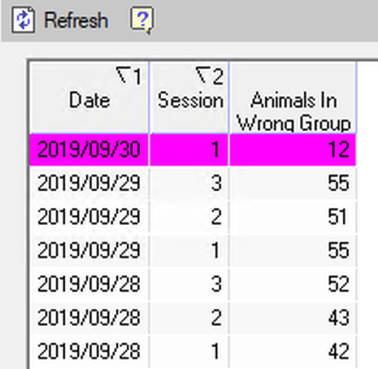
Task: Click the sort indicator 2 on Session column
Action: [x=209, y=76]
